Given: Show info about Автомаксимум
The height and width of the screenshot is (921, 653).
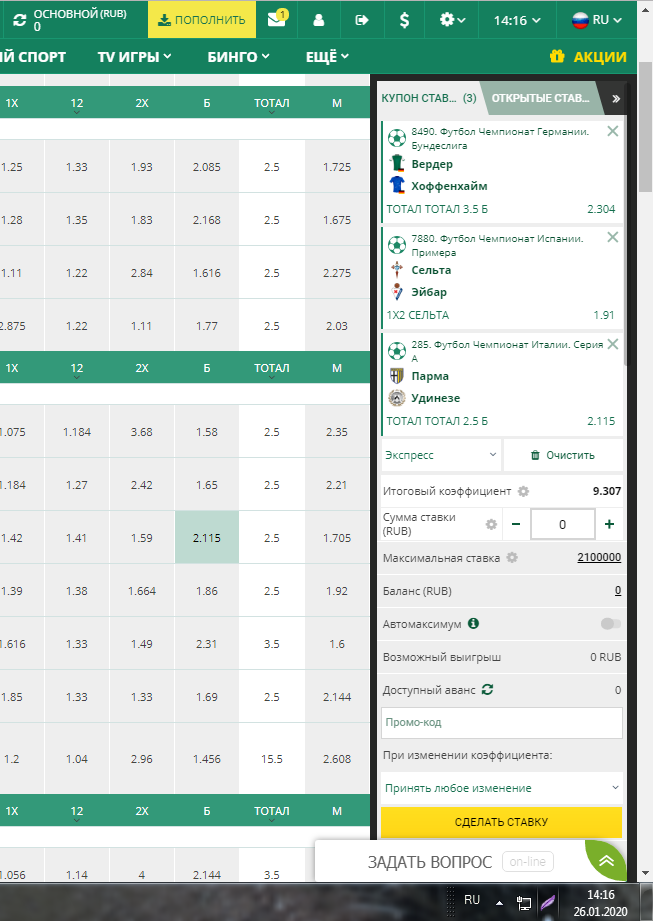Looking at the screenshot, I should [474, 623].
